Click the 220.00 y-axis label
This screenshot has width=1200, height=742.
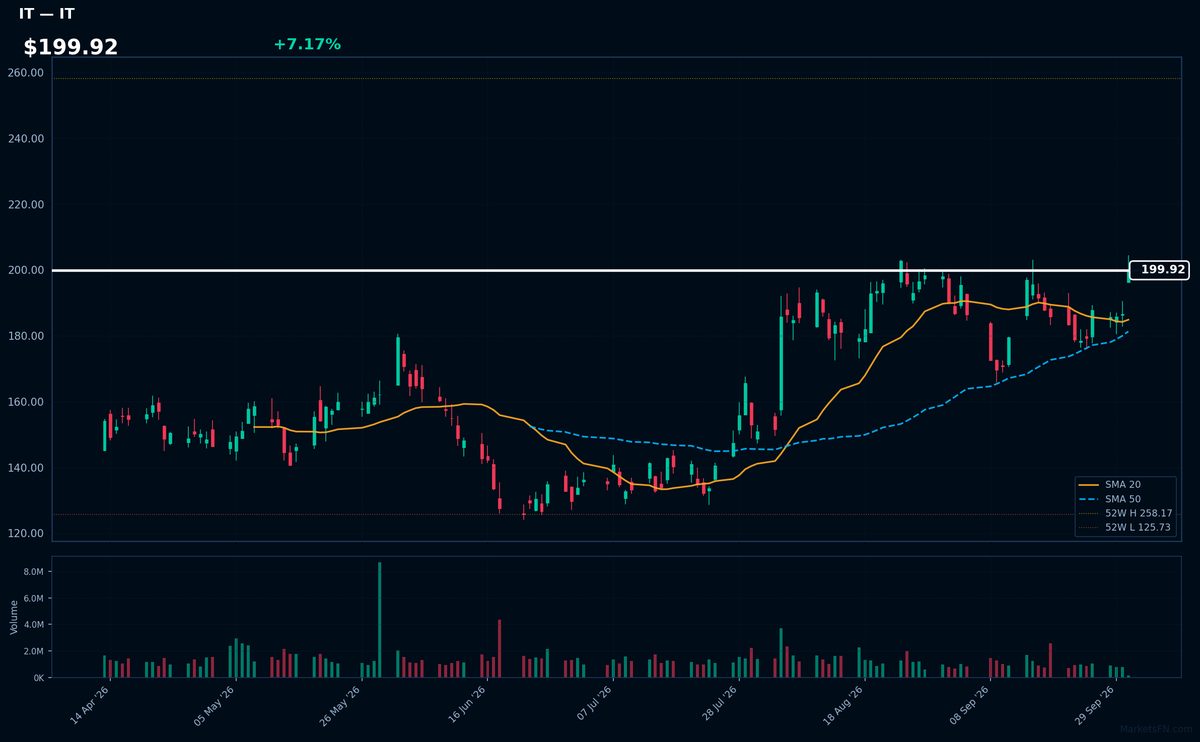point(26,205)
